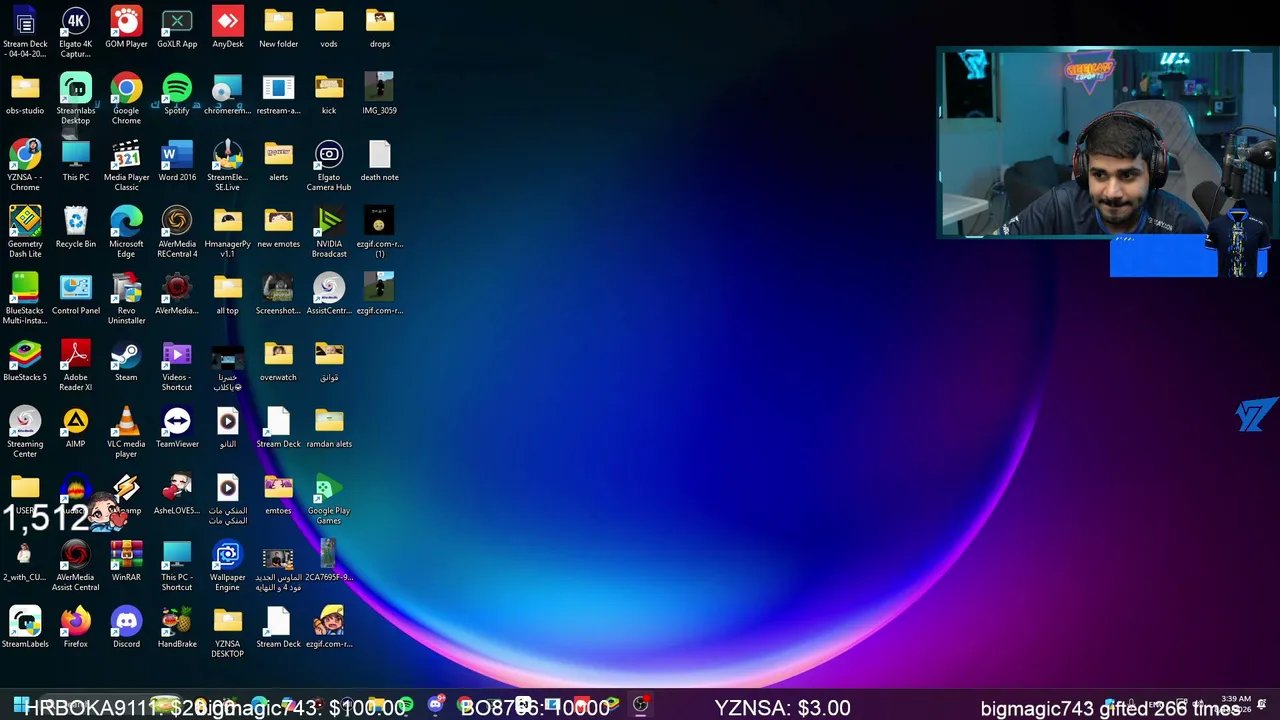Open the Discord desktop shortcut

(x=126, y=628)
